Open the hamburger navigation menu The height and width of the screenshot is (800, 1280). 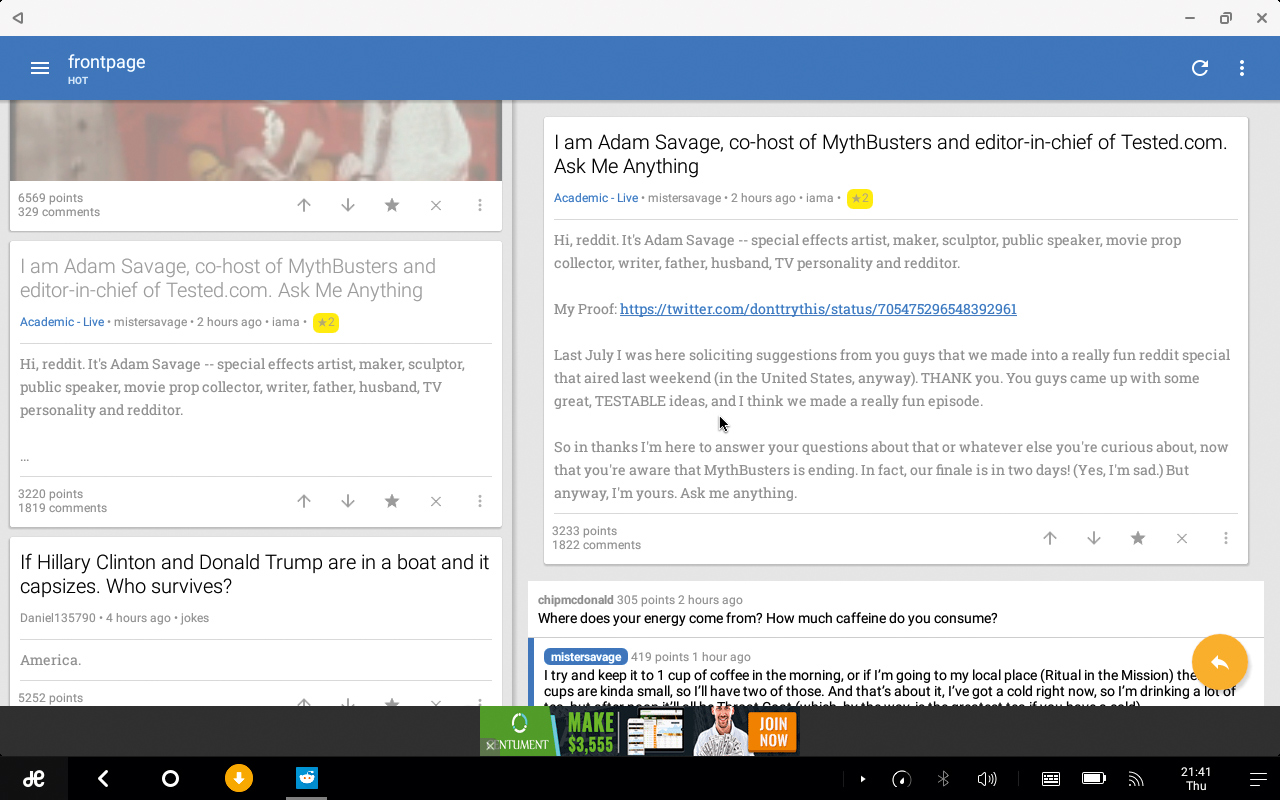40,68
